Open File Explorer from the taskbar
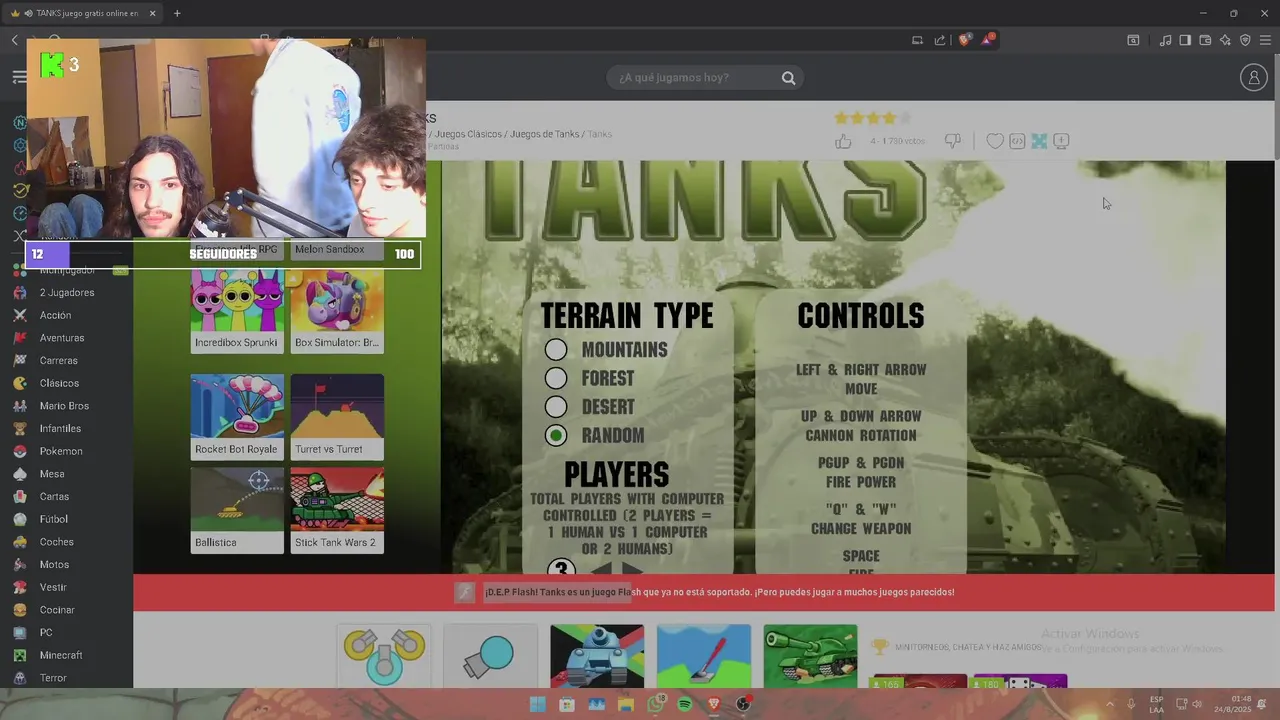 point(626,704)
